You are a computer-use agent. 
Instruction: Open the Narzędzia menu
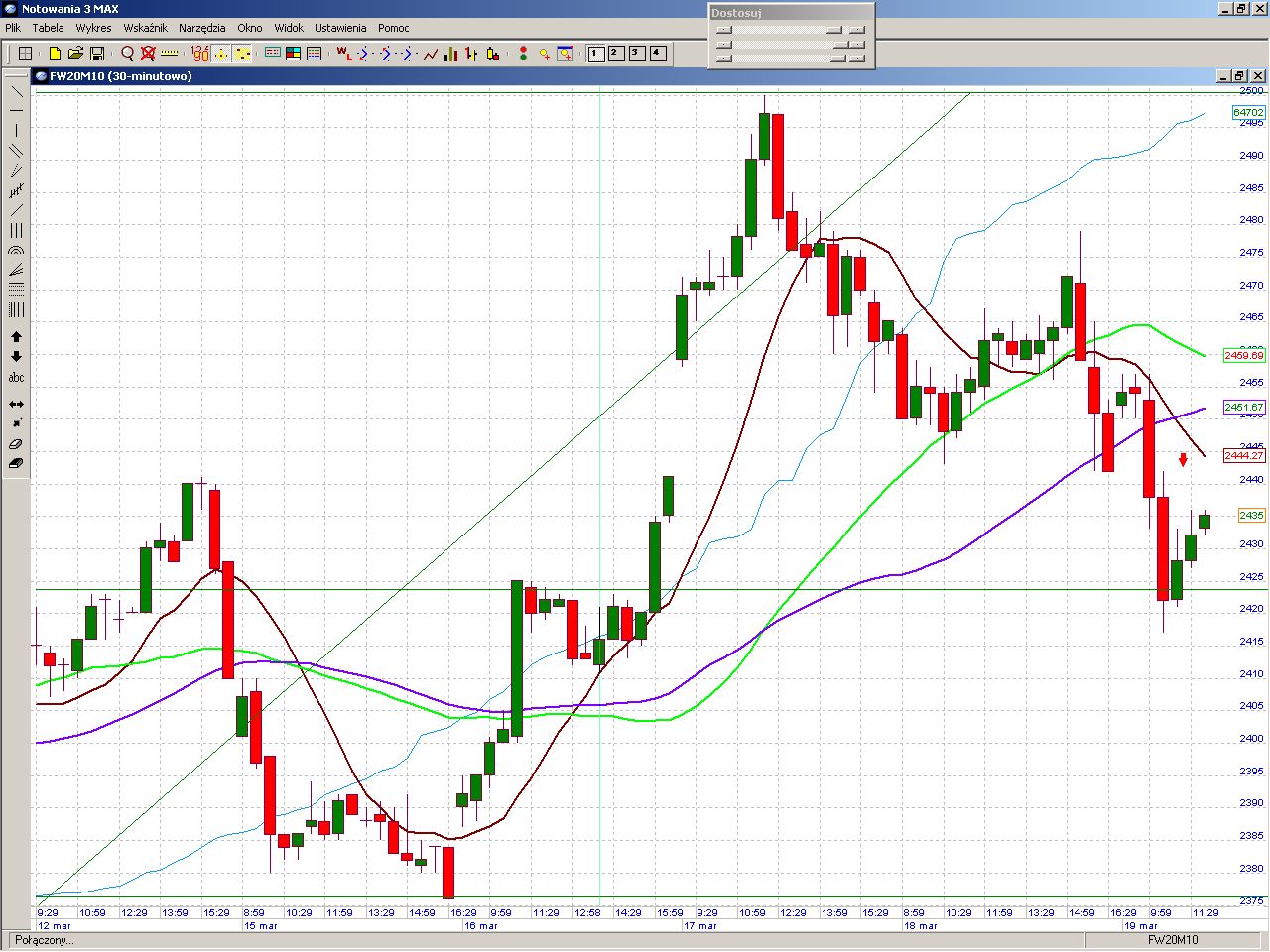[x=202, y=28]
